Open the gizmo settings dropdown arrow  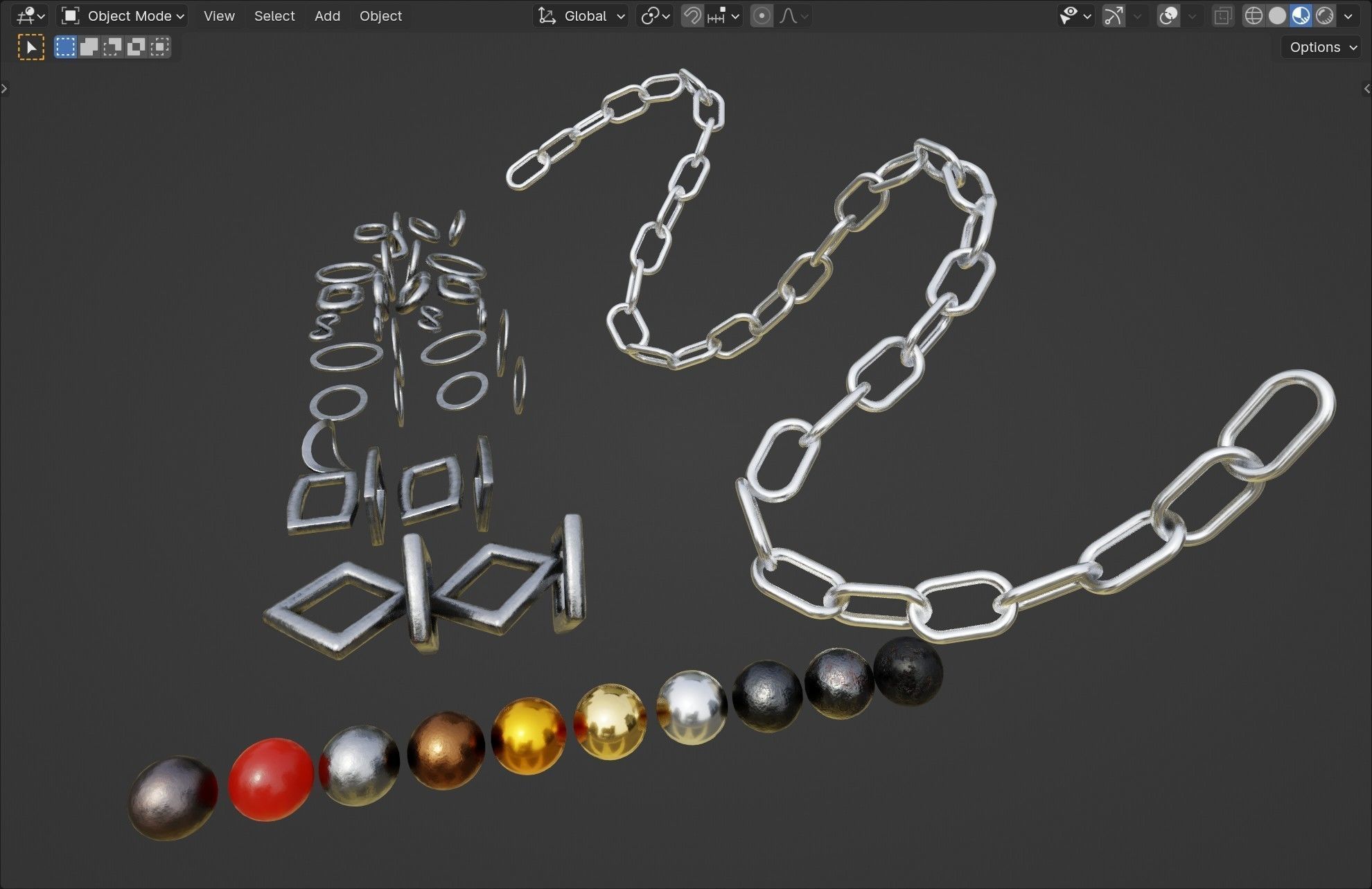1137,15
